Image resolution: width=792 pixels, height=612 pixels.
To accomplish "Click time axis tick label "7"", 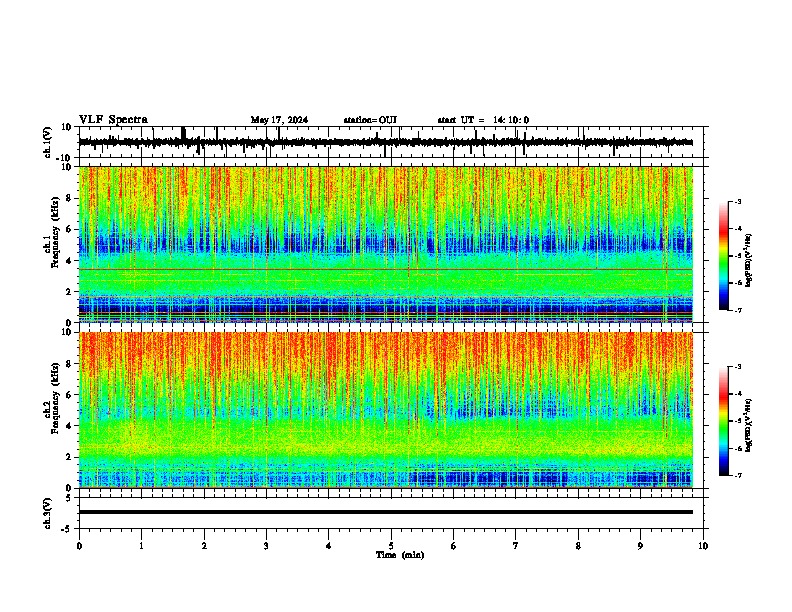I will [x=516, y=546].
